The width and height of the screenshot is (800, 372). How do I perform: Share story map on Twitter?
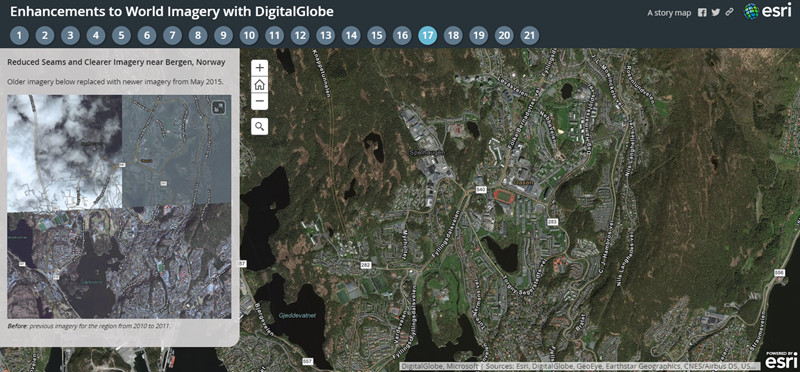pyautogui.click(x=716, y=13)
